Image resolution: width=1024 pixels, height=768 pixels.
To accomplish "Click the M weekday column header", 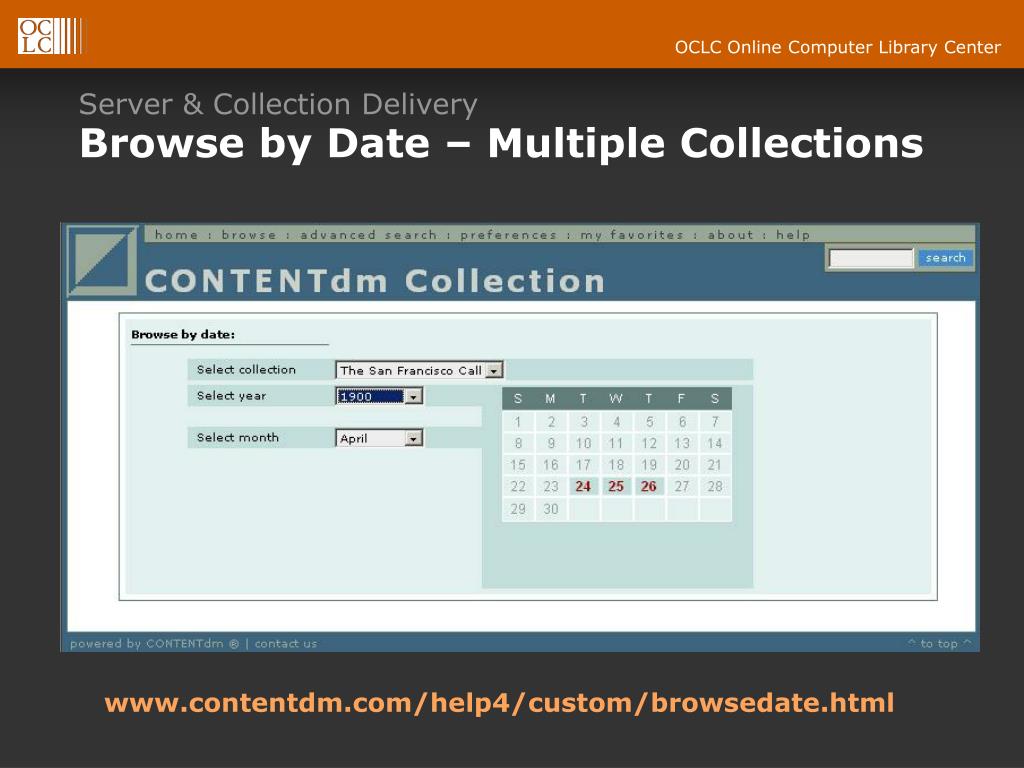I will (551, 398).
